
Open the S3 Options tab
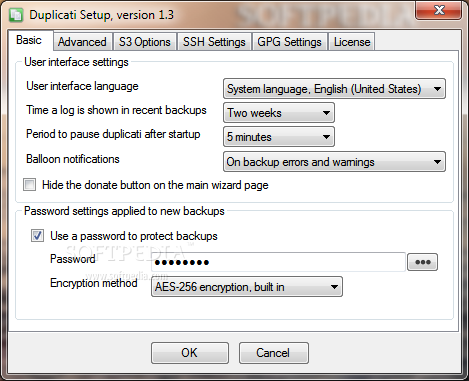(144, 42)
